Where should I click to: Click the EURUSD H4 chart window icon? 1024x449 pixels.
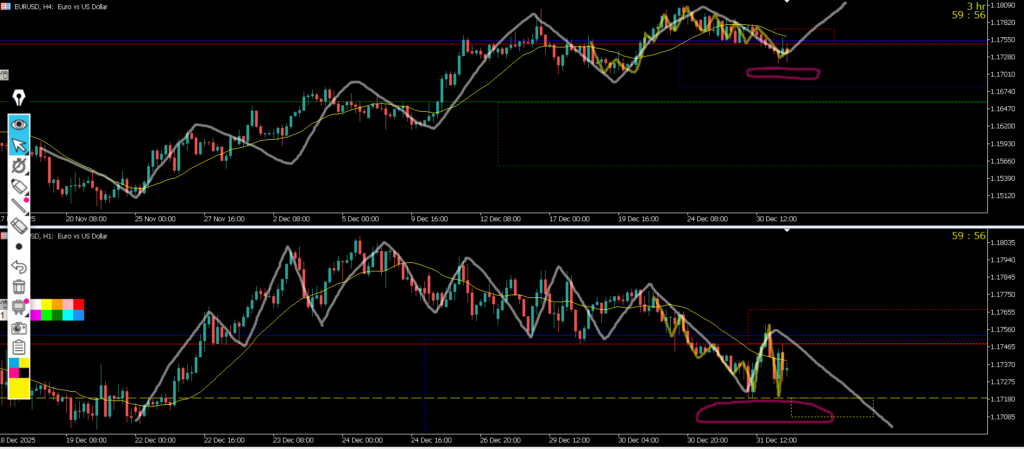(x=6, y=6)
